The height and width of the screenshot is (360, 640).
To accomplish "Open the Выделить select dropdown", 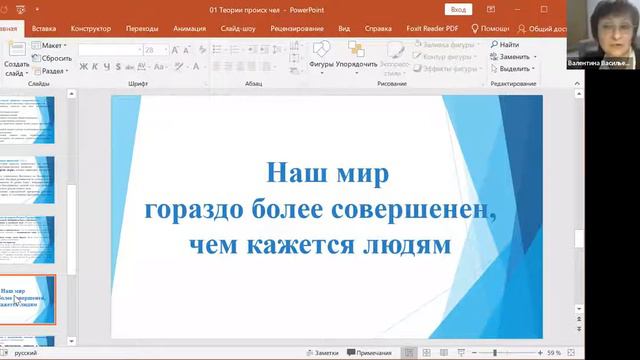I will pos(513,69).
